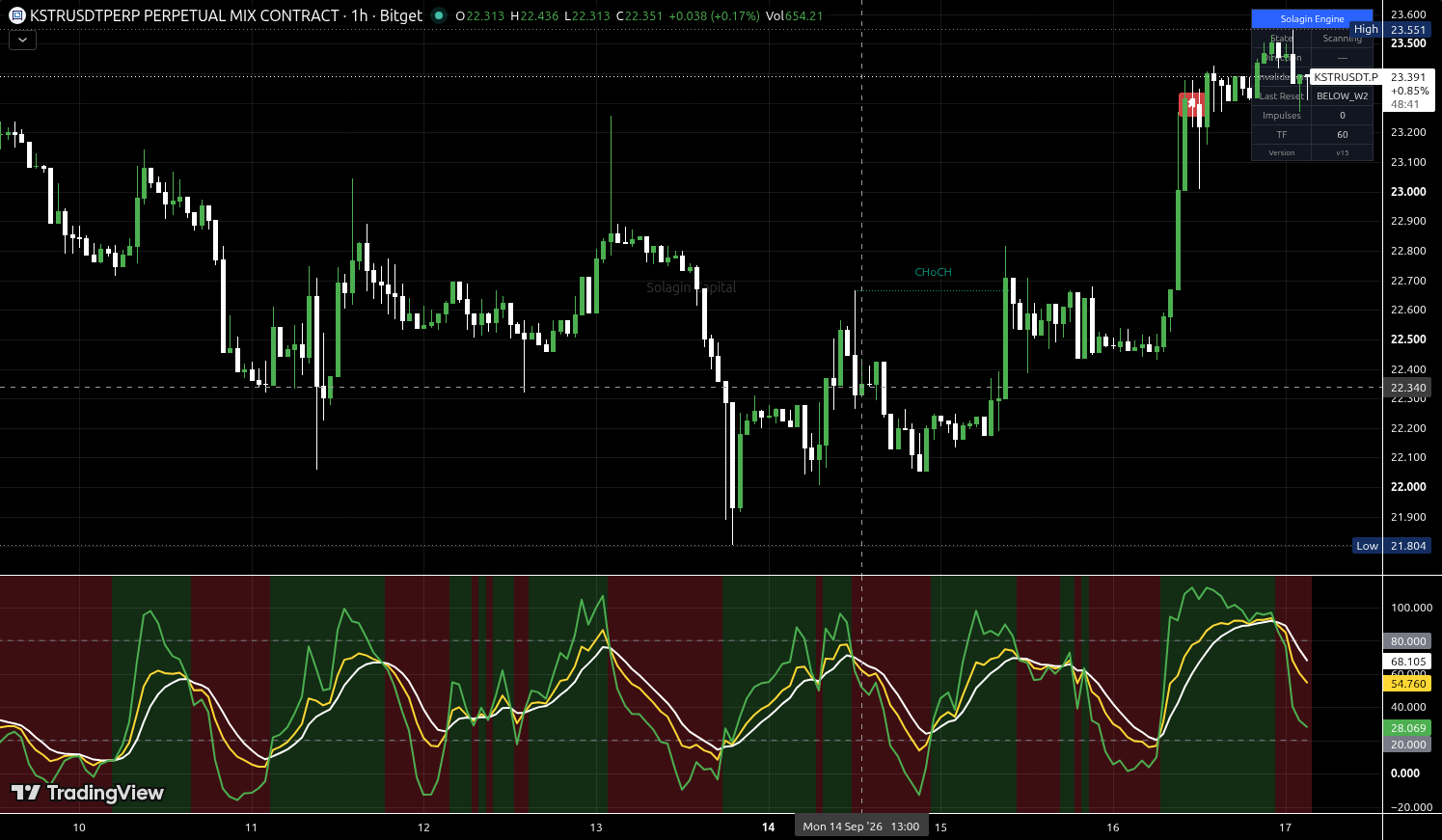Viewport: 1442px width, 840px height.
Task: Click the Impulses row label
Action: click(x=1281, y=115)
